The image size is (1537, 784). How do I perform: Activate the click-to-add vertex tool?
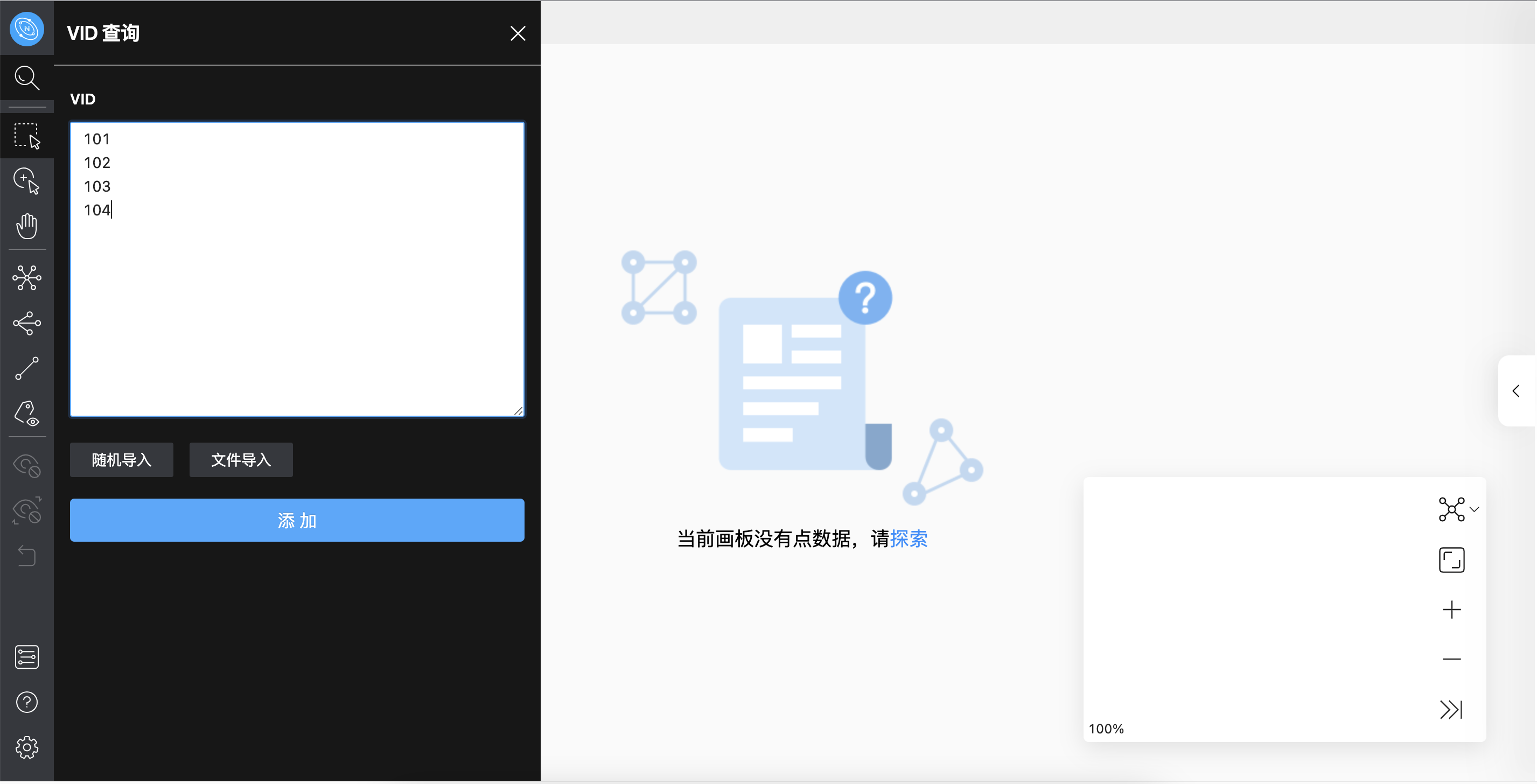(x=27, y=181)
